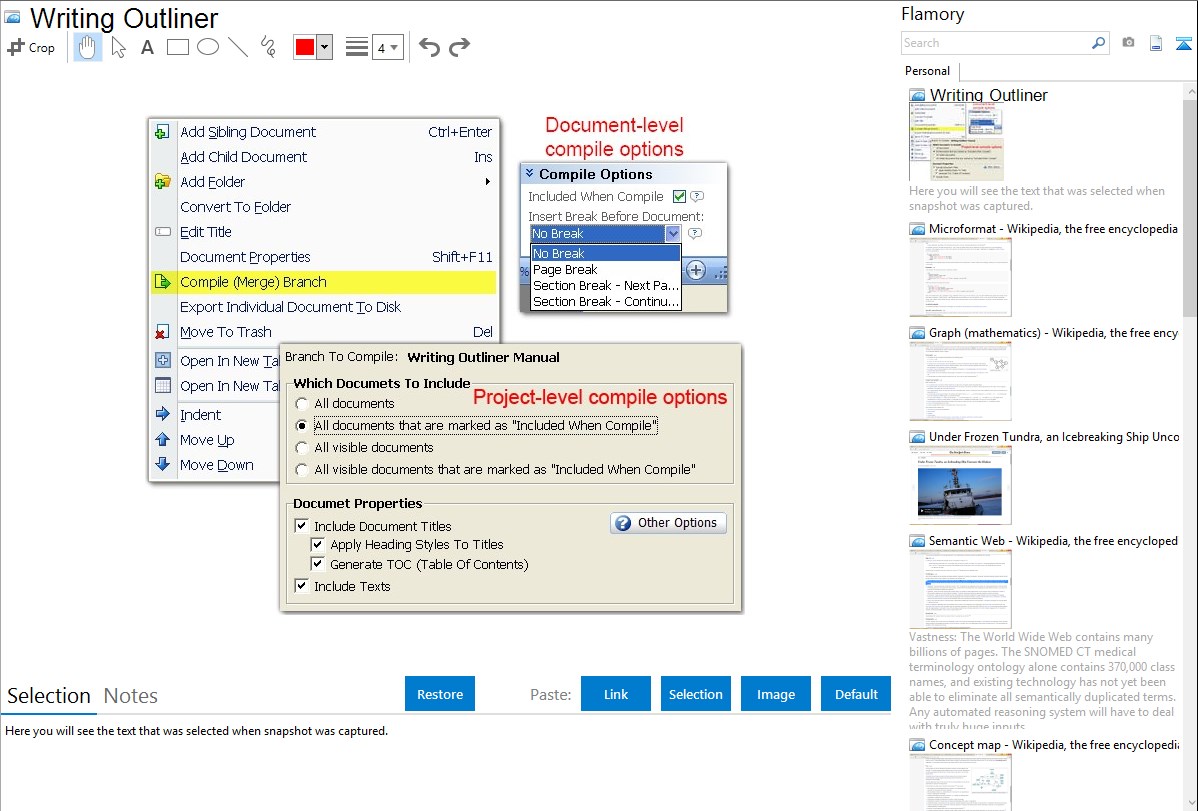Click the Semantic Web snapshot title icon

(917, 541)
